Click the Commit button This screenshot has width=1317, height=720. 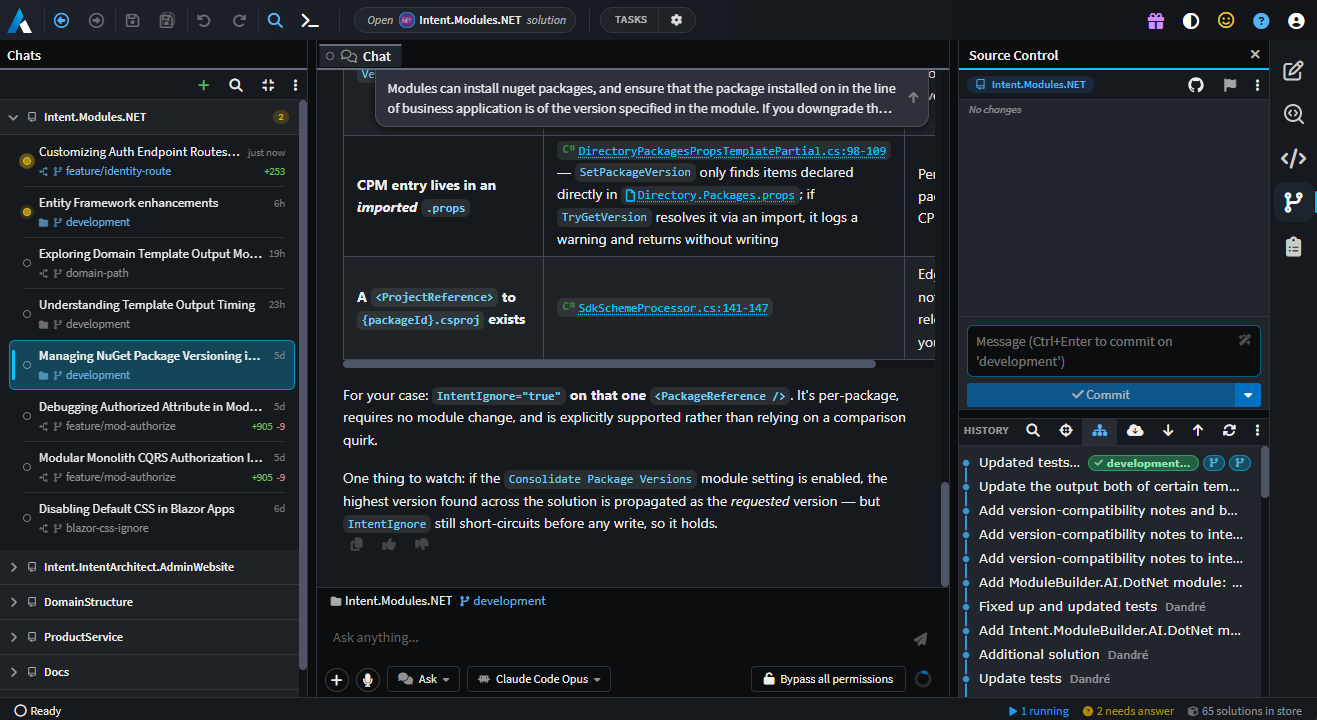pos(1101,395)
